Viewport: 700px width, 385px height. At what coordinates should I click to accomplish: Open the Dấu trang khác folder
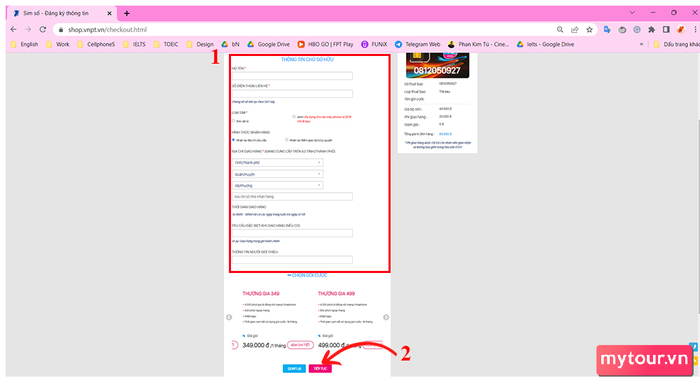click(676, 44)
